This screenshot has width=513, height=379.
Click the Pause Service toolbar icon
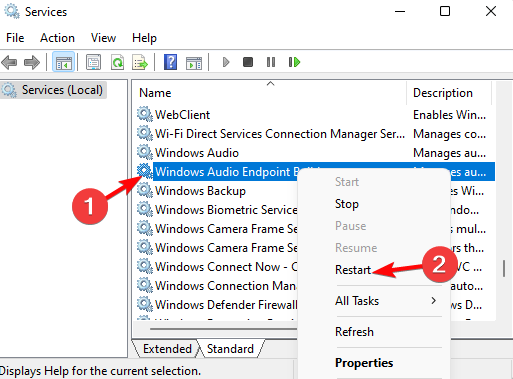coord(271,62)
